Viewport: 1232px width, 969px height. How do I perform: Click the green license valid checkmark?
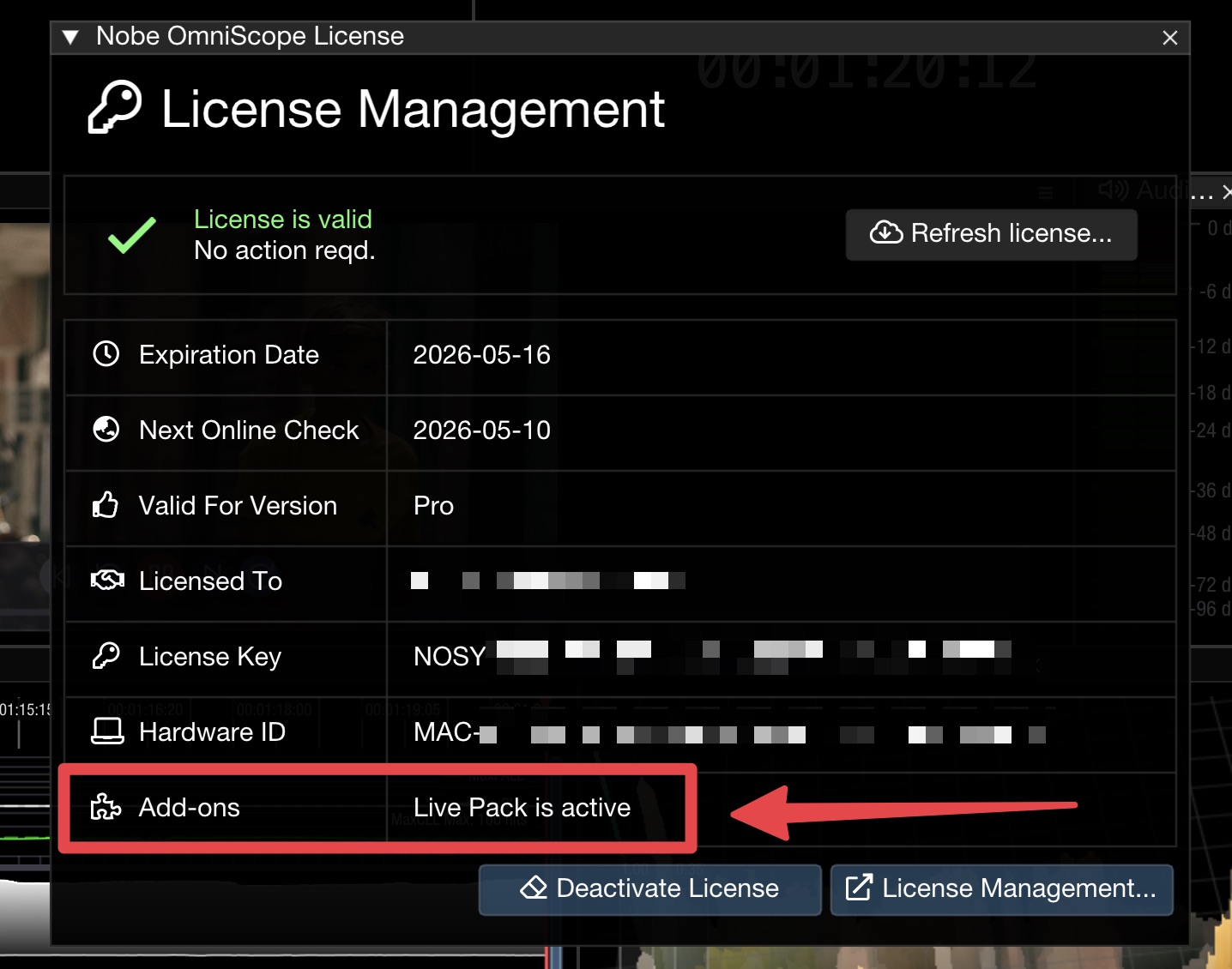pyautogui.click(x=130, y=238)
